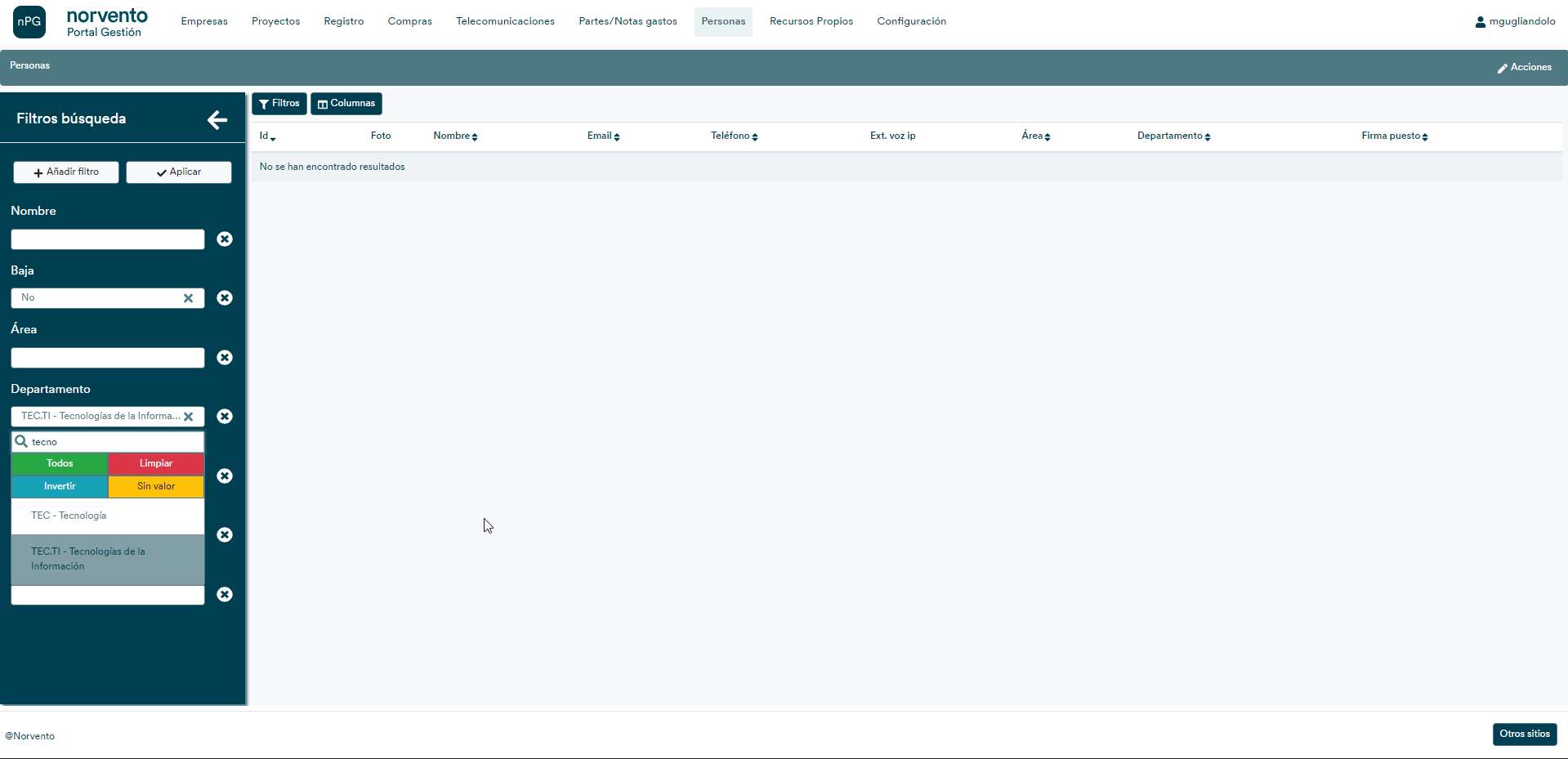Open the Proyectos menu
This screenshot has width=1568, height=759.
pyautogui.click(x=275, y=22)
